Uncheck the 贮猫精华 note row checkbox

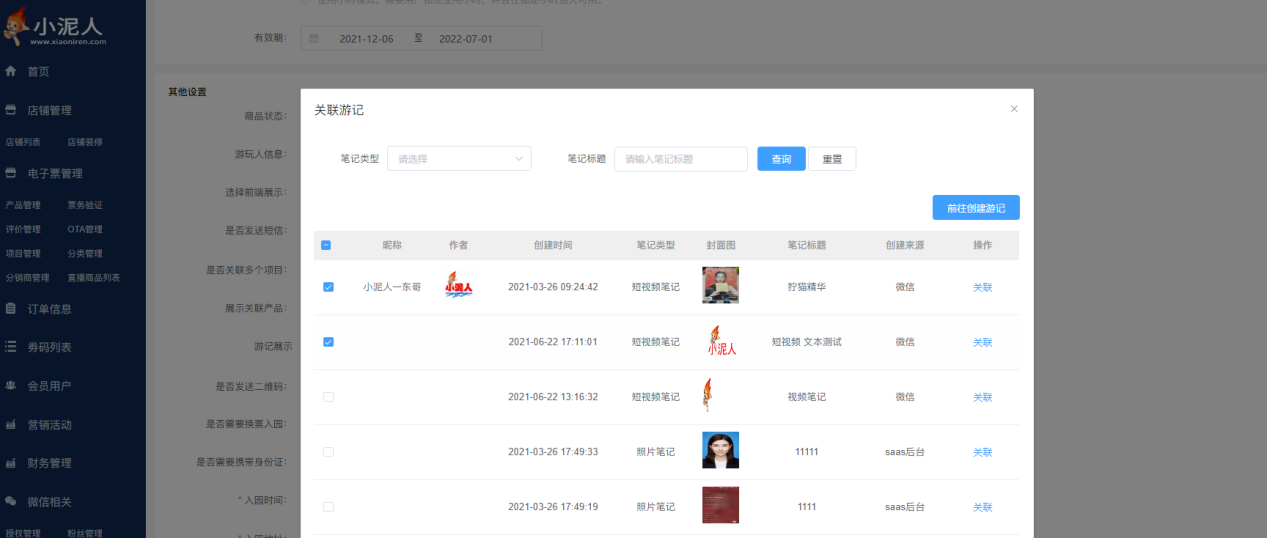click(328, 287)
